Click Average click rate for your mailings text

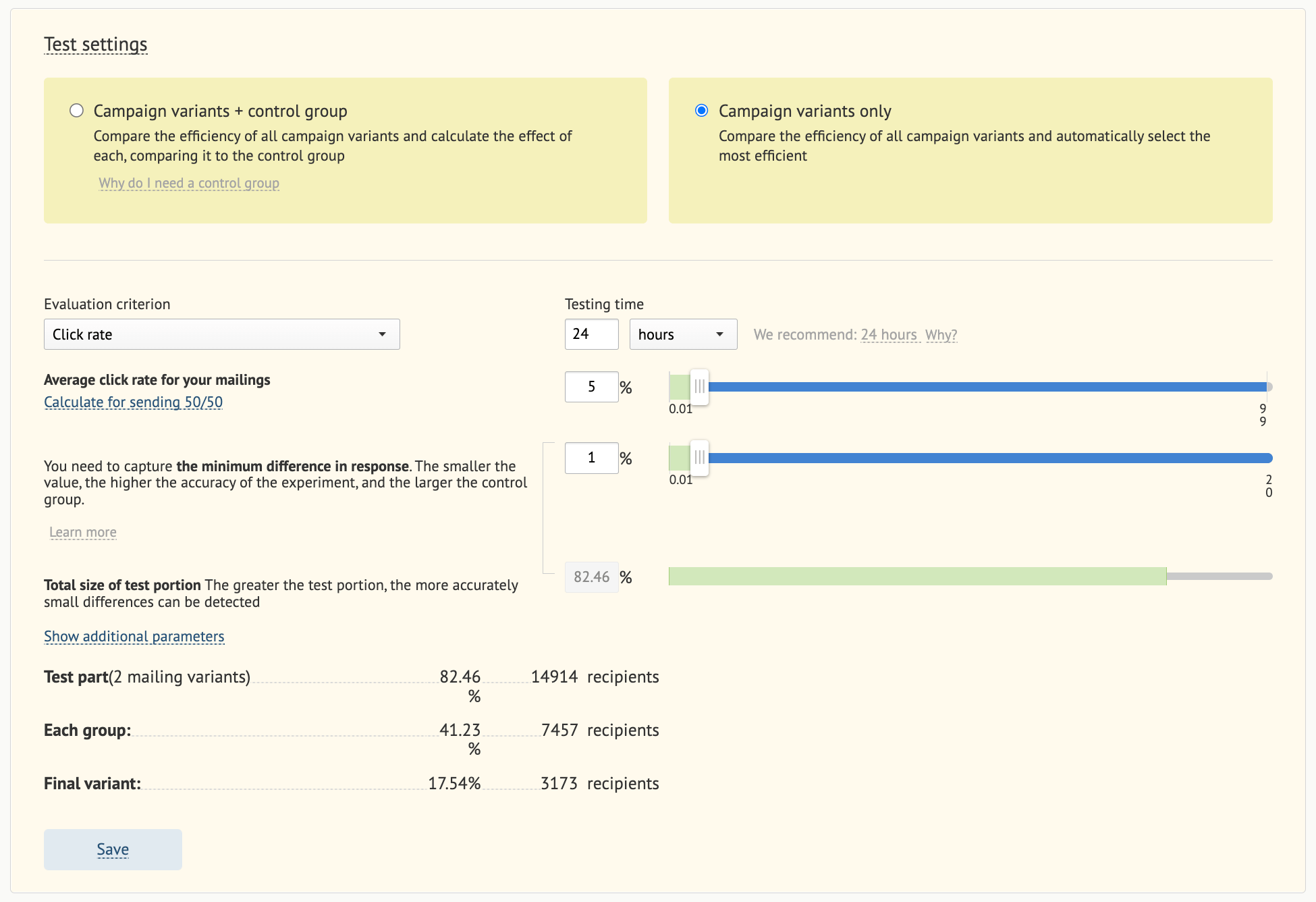(157, 380)
